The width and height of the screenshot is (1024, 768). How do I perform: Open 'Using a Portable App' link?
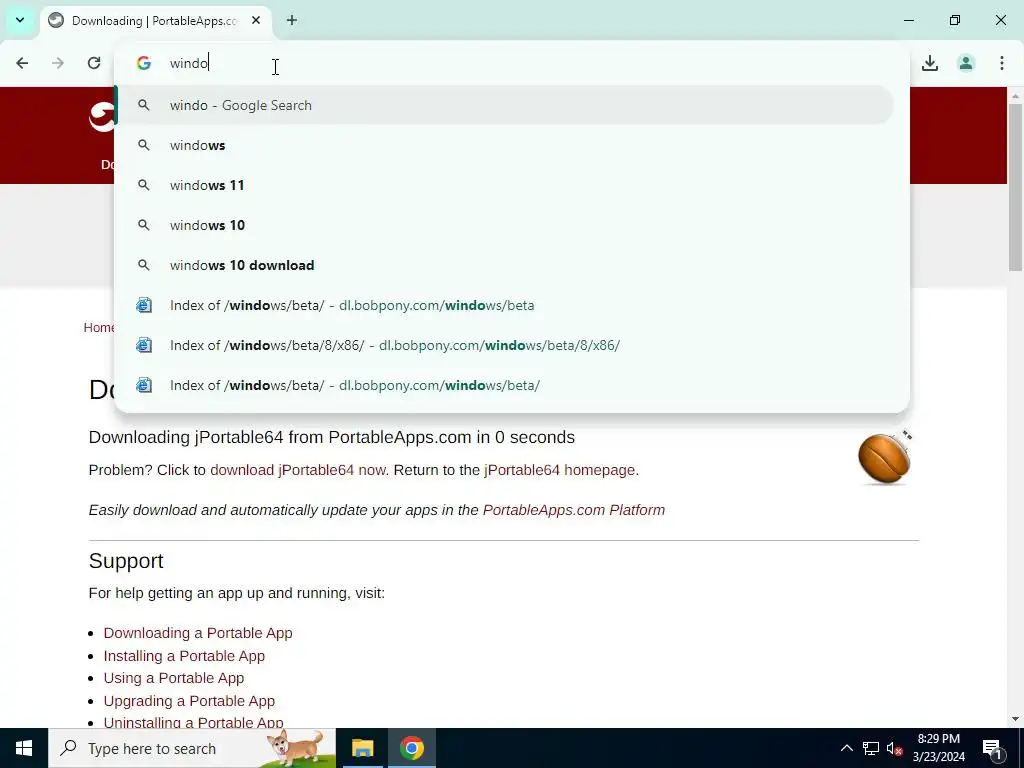[174, 678]
